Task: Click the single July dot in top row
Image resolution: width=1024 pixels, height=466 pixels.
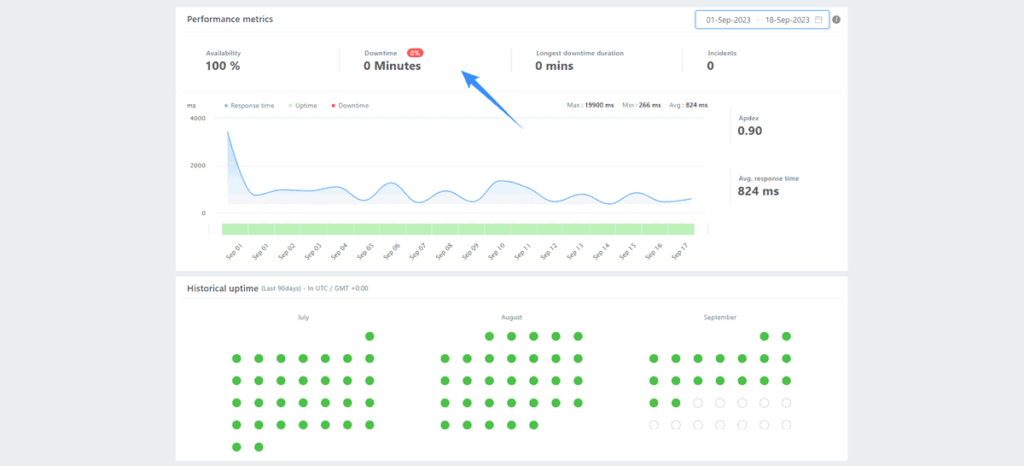Action: point(370,336)
